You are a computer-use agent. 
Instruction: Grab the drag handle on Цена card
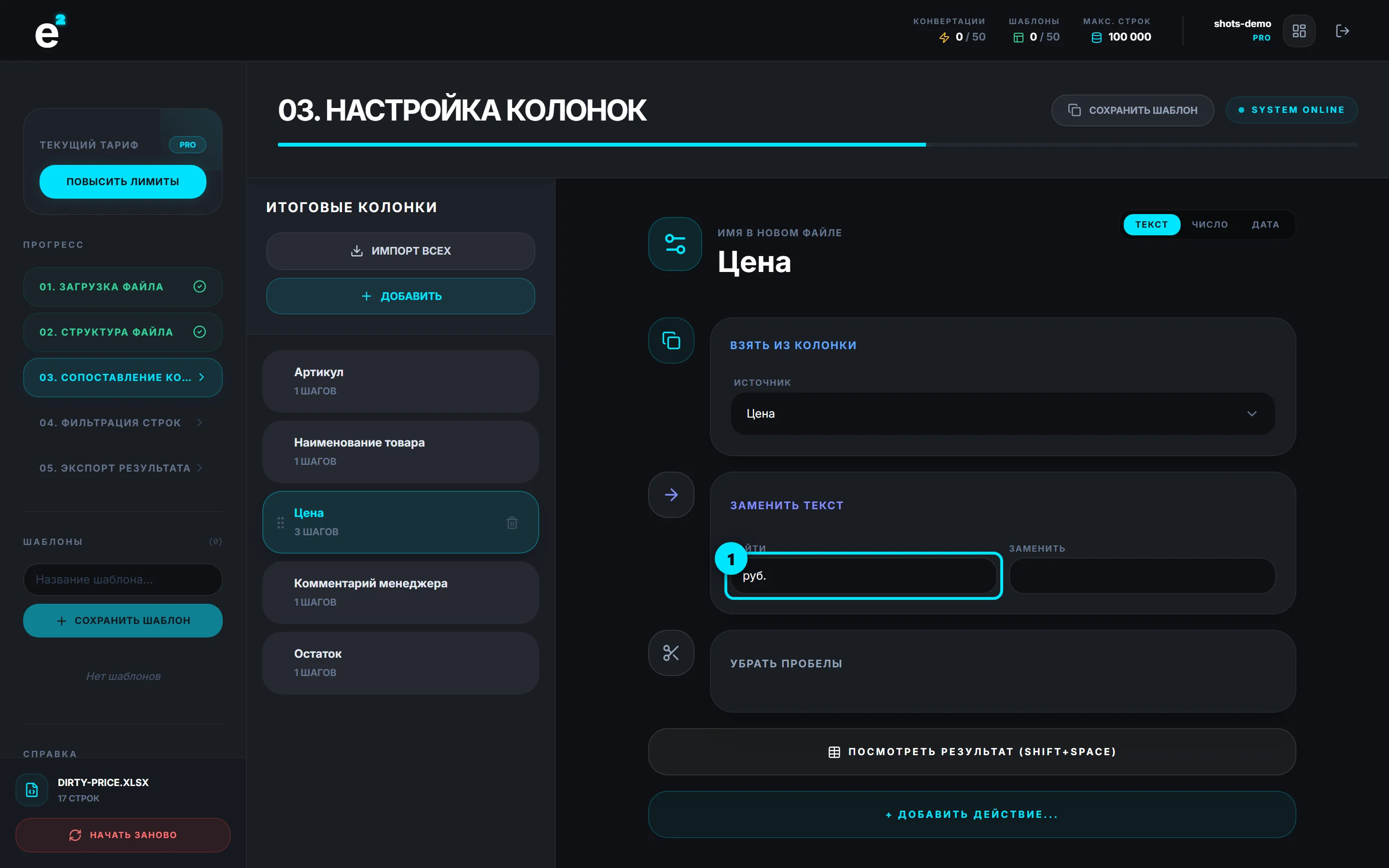281,522
